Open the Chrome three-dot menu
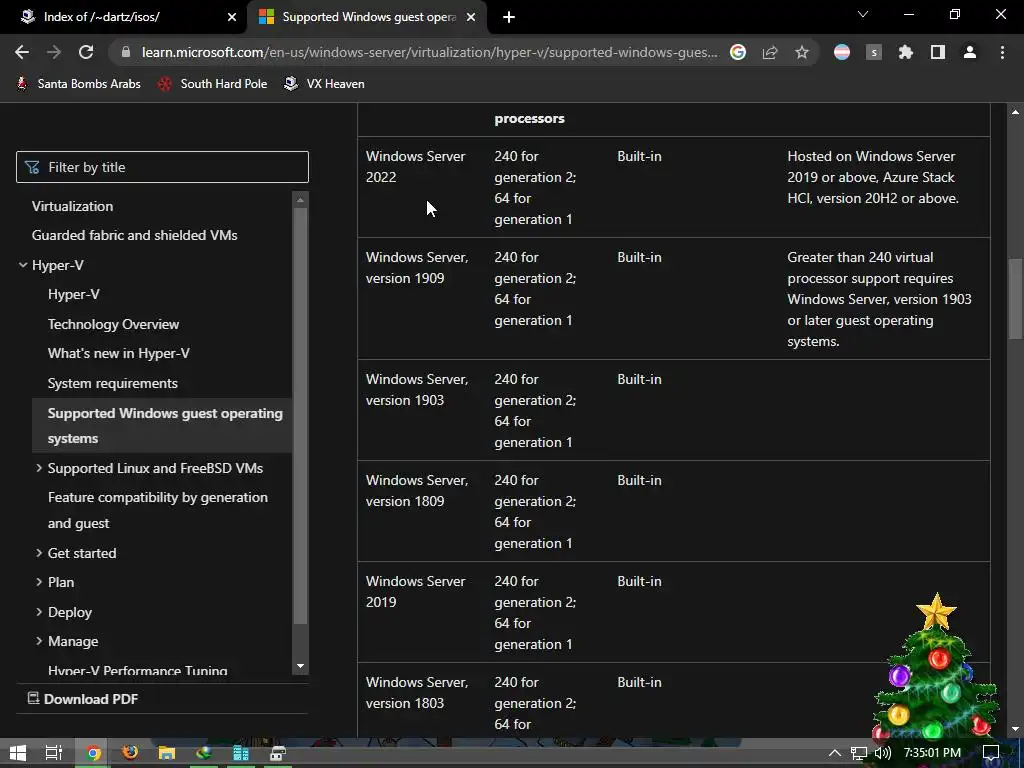1024x768 pixels. coord(1002,52)
